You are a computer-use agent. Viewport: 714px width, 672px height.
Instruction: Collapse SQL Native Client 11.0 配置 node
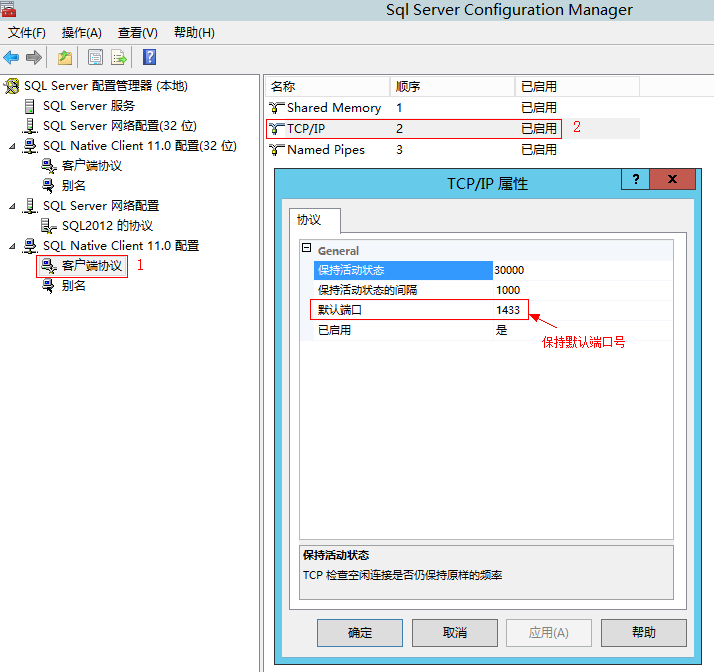13,246
